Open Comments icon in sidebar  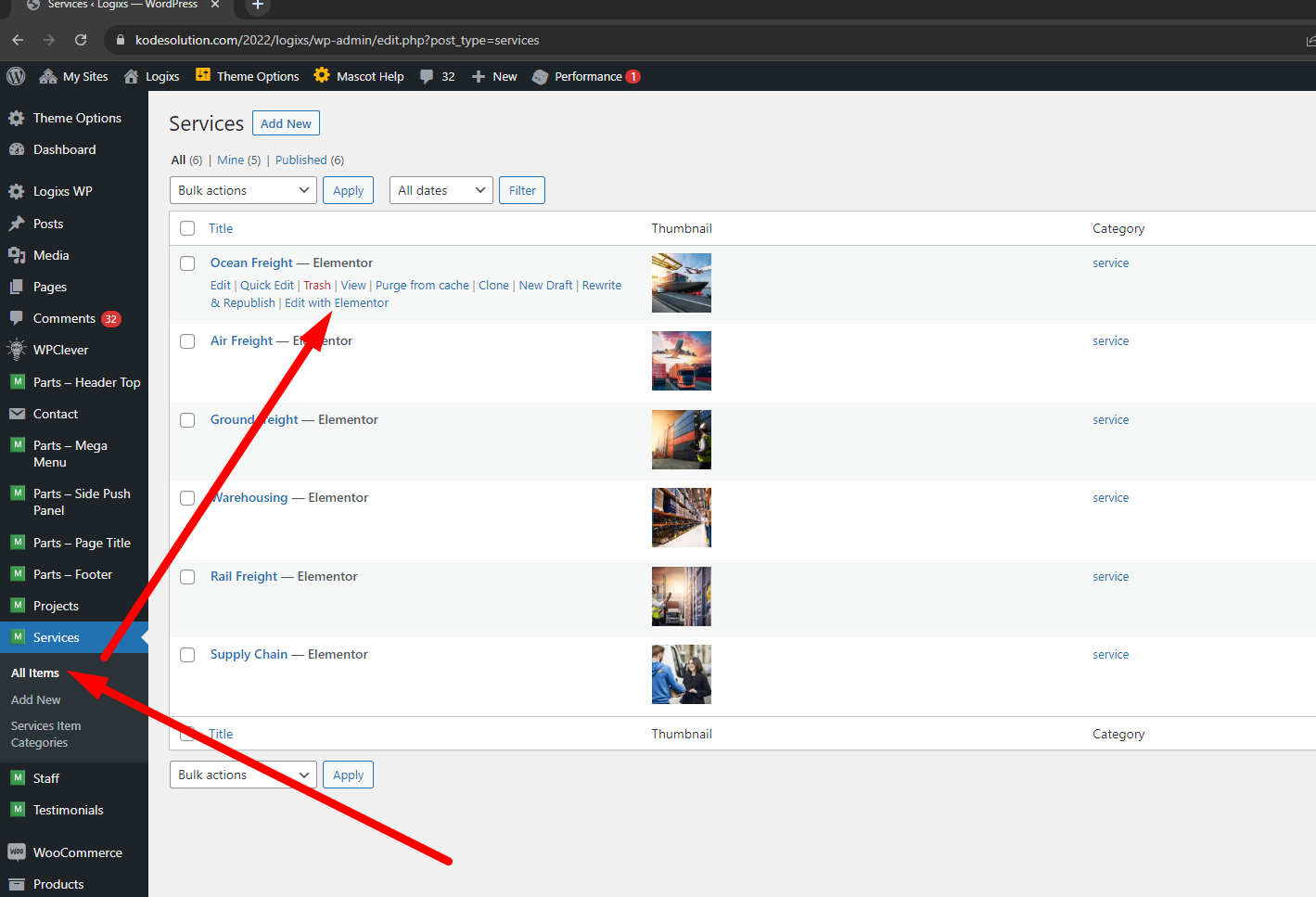click(x=17, y=318)
